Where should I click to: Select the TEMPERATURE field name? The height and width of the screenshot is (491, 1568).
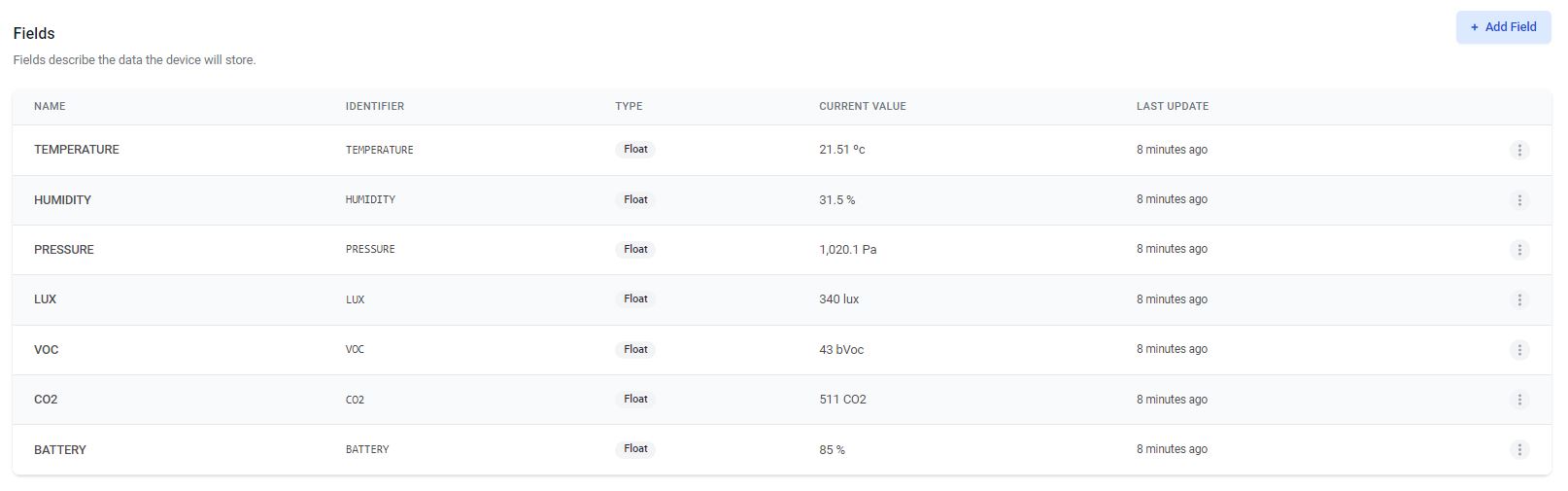click(77, 150)
